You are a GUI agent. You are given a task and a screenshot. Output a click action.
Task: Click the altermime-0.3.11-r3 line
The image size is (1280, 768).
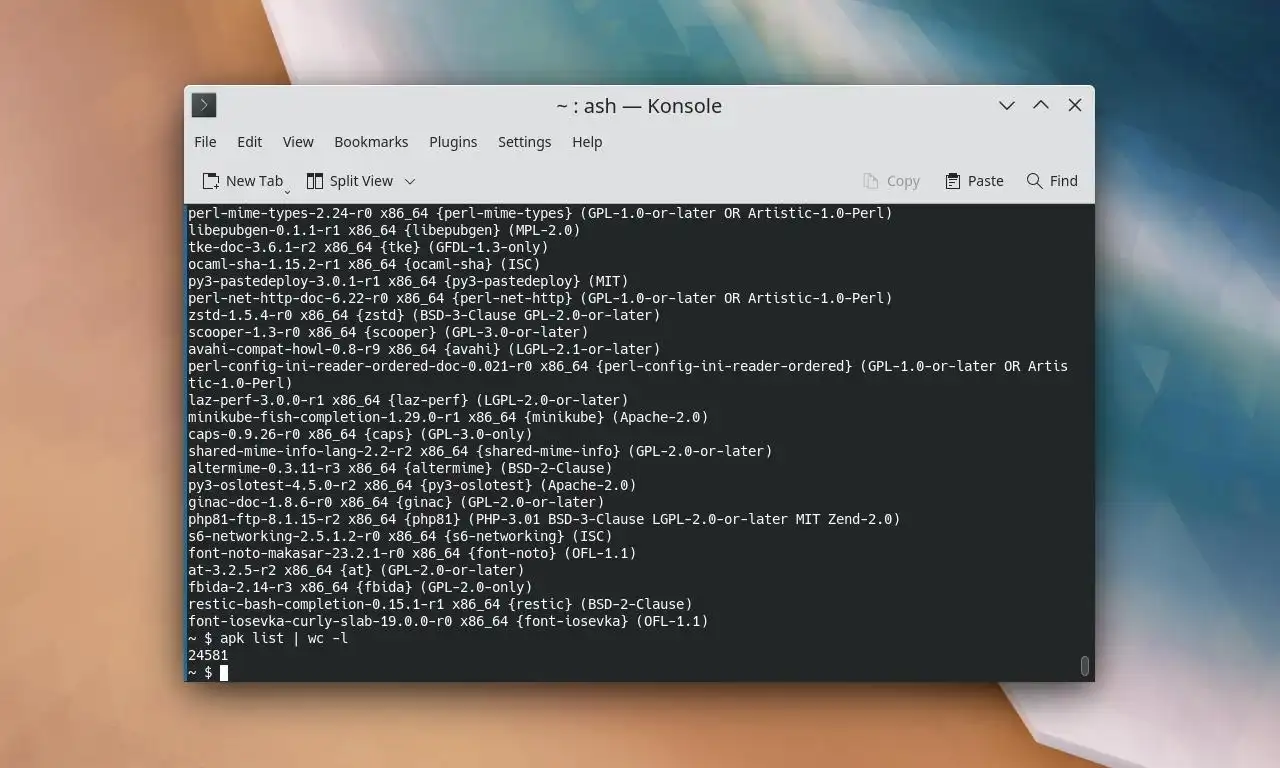(400, 468)
